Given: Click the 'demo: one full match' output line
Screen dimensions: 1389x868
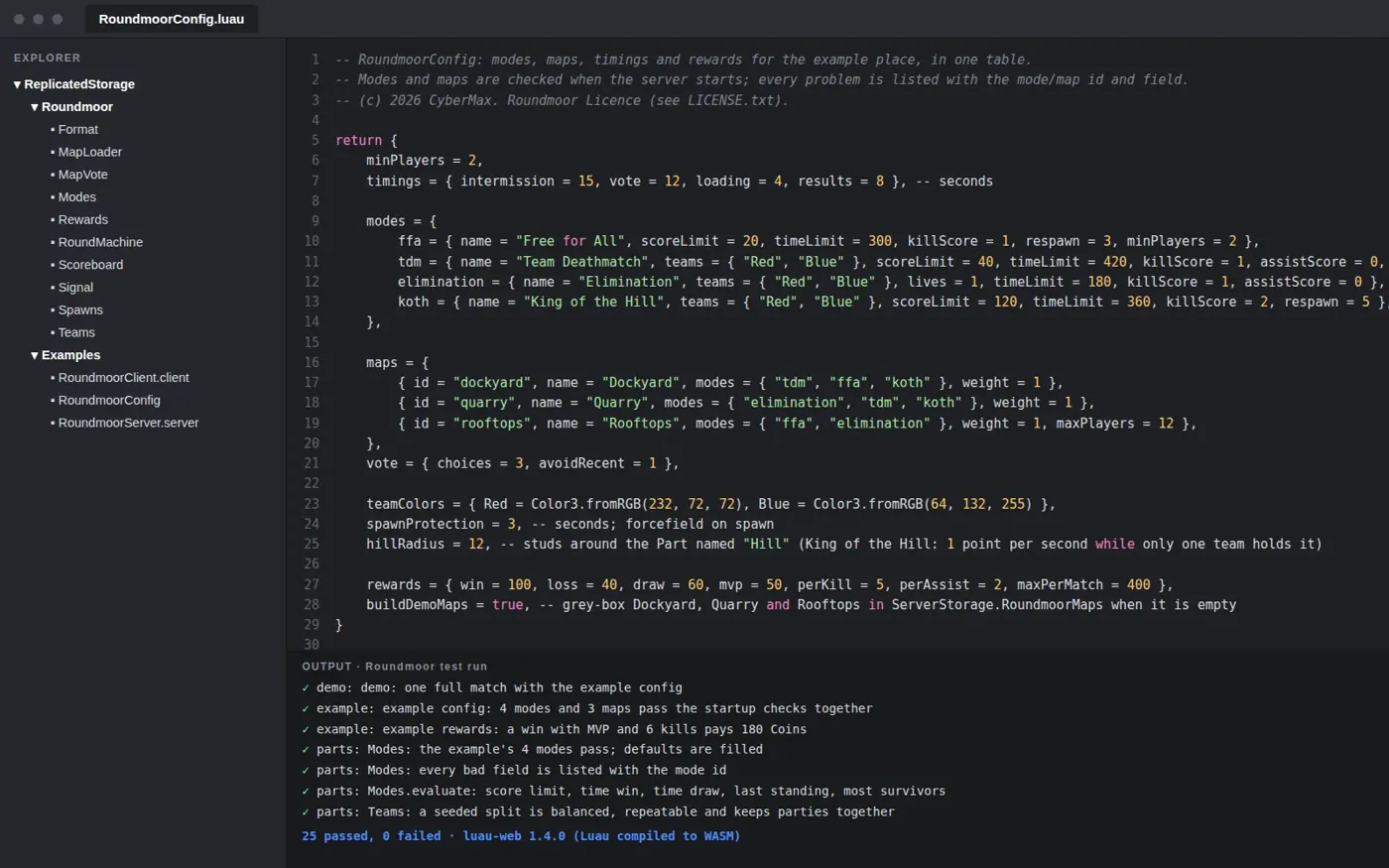Looking at the screenshot, I should click(x=492, y=687).
